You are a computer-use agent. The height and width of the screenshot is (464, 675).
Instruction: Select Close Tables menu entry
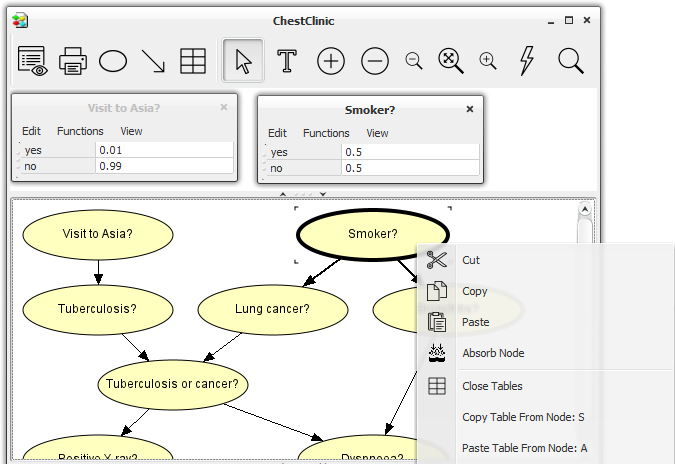(492, 386)
